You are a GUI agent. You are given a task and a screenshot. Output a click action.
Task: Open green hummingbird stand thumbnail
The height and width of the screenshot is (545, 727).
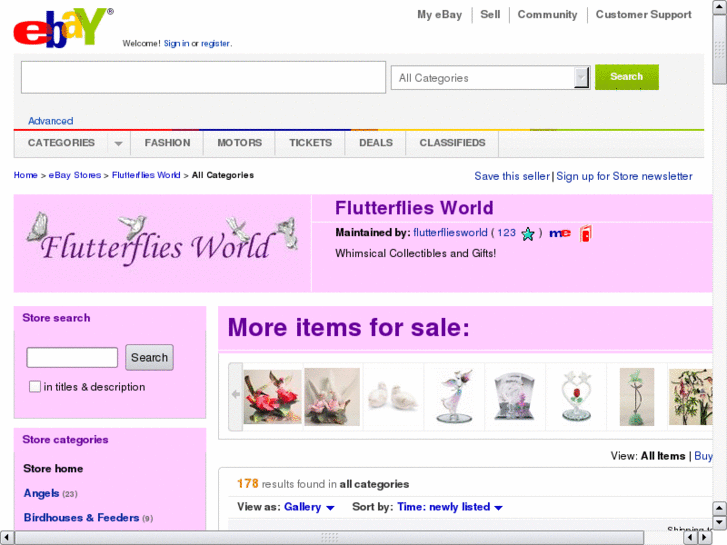click(637, 397)
